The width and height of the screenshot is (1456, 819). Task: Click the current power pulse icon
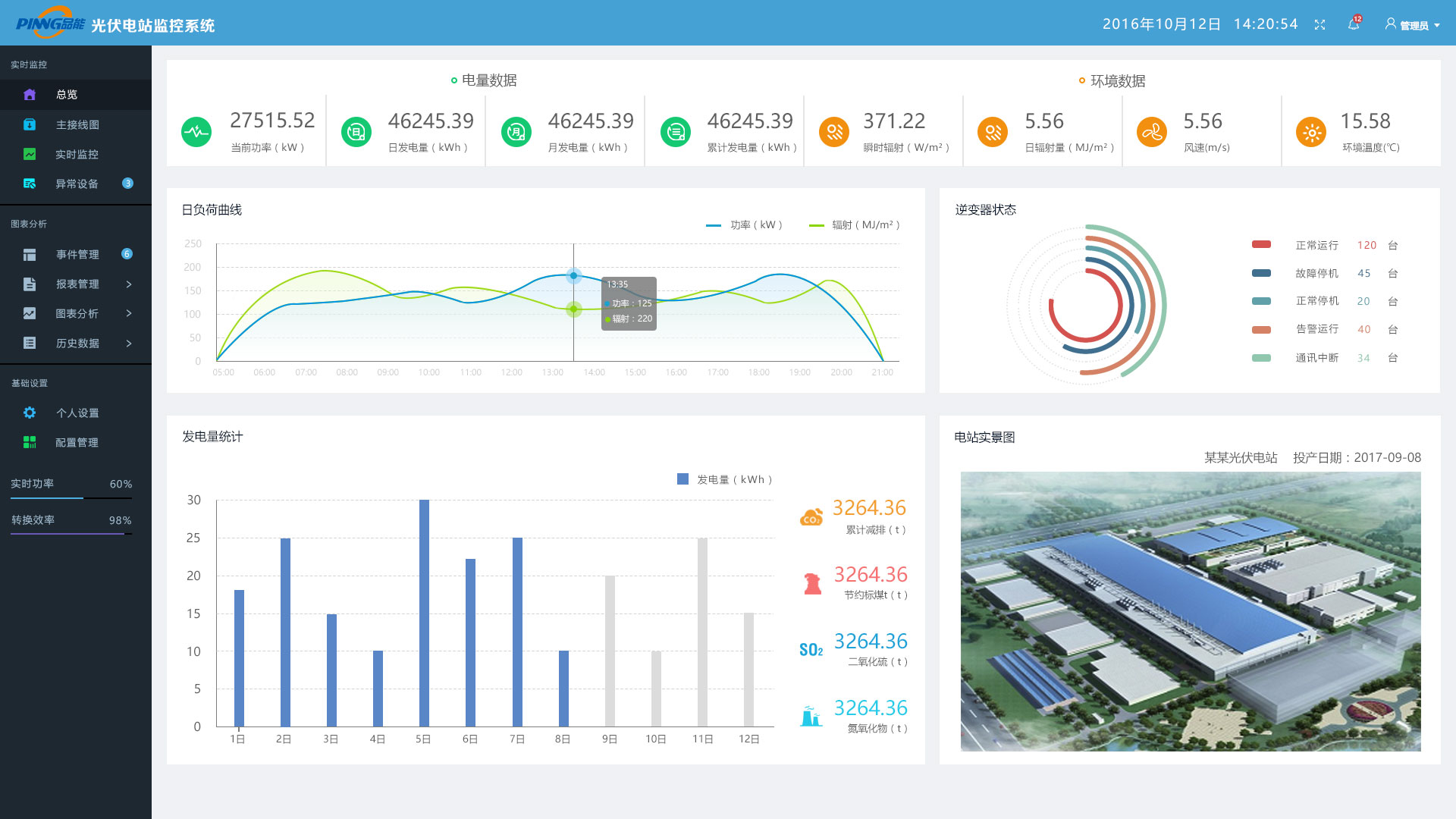(196, 132)
